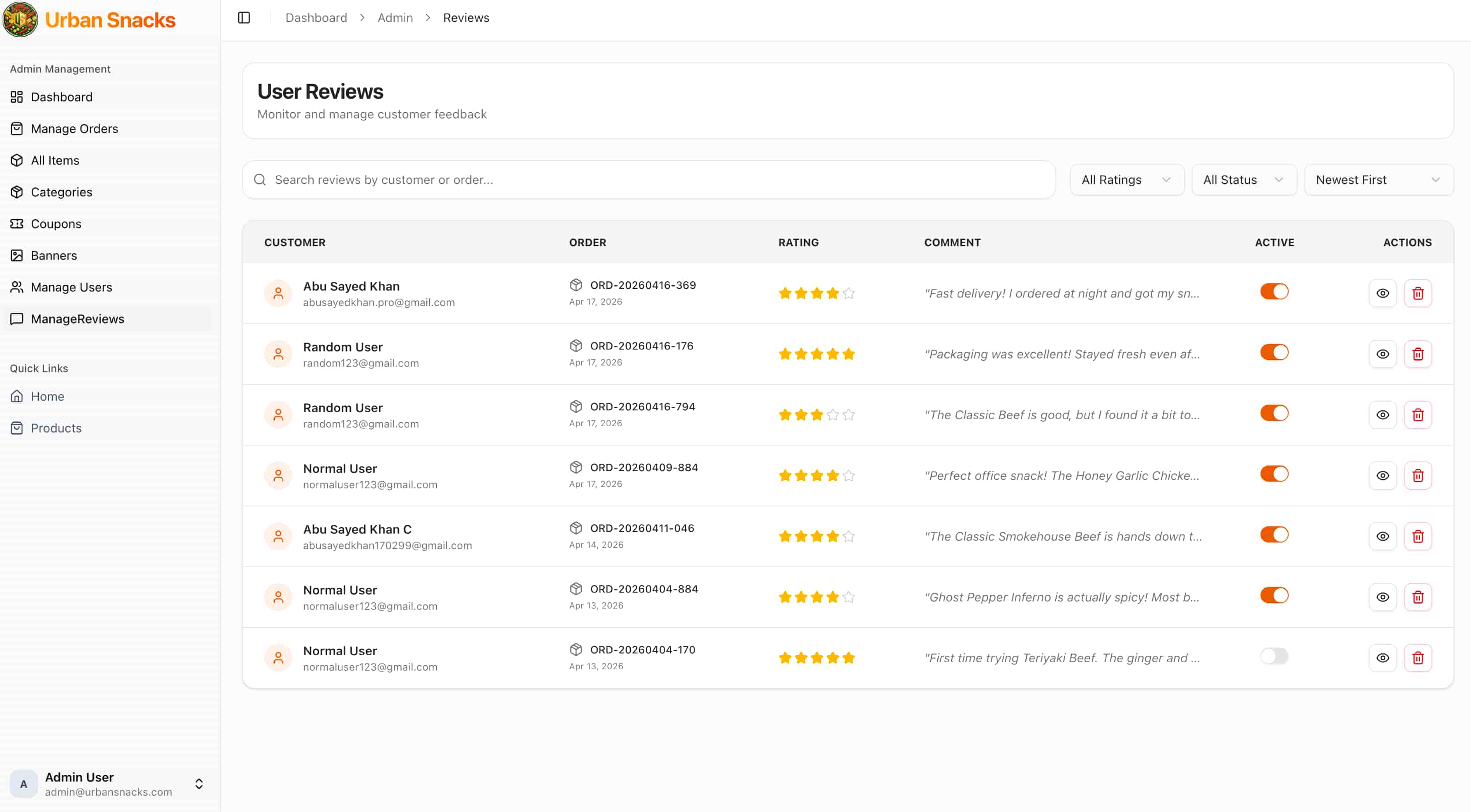
Task: Delete review for order ORD-20260416-794
Action: [x=1417, y=415]
